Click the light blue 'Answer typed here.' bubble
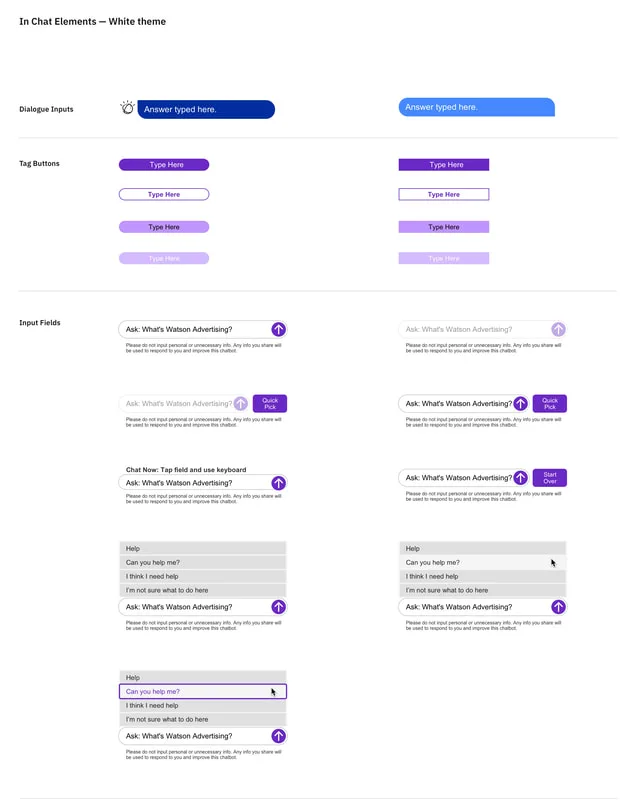Viewport: 637px width, 800px height. [477, 107]
